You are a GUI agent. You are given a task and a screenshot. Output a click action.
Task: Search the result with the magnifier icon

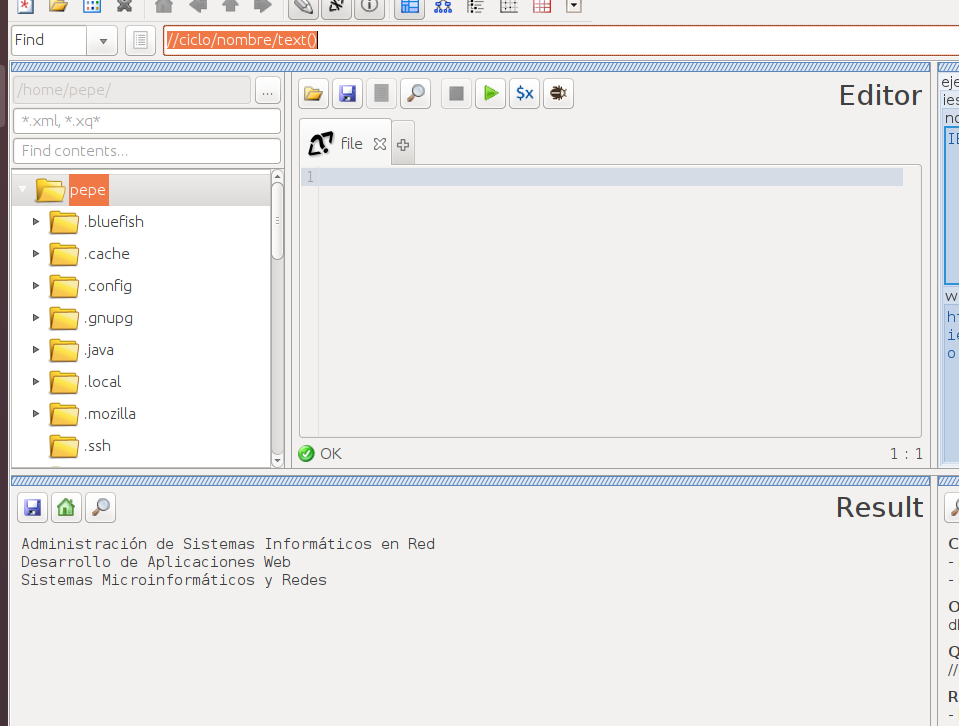point(100,508)
